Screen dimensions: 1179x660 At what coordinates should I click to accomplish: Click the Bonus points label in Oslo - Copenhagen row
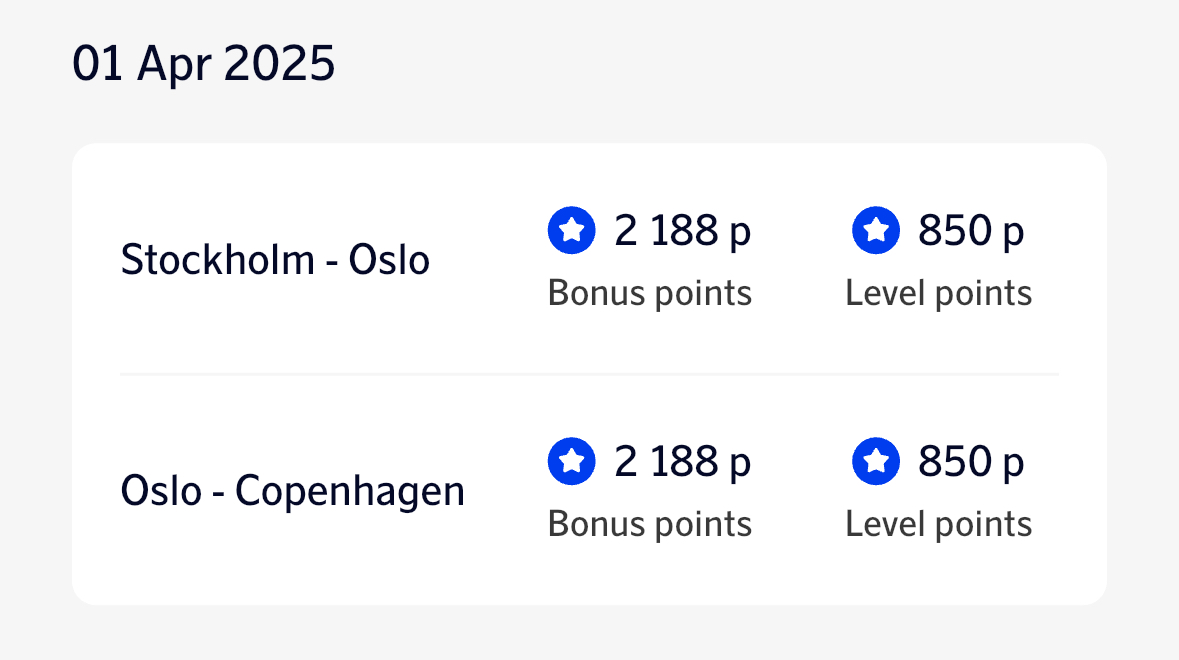650,524
